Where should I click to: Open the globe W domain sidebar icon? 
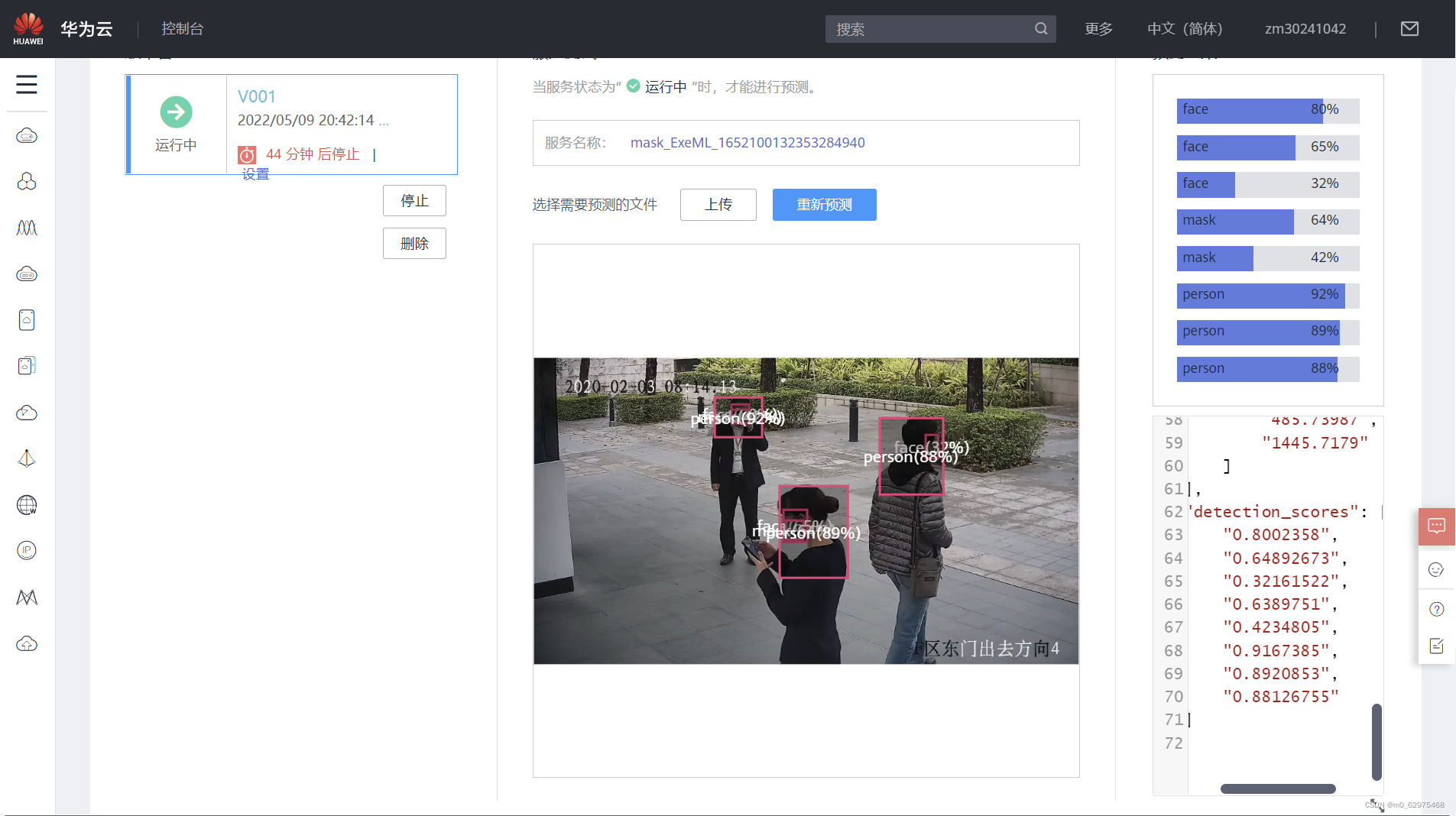27,505
